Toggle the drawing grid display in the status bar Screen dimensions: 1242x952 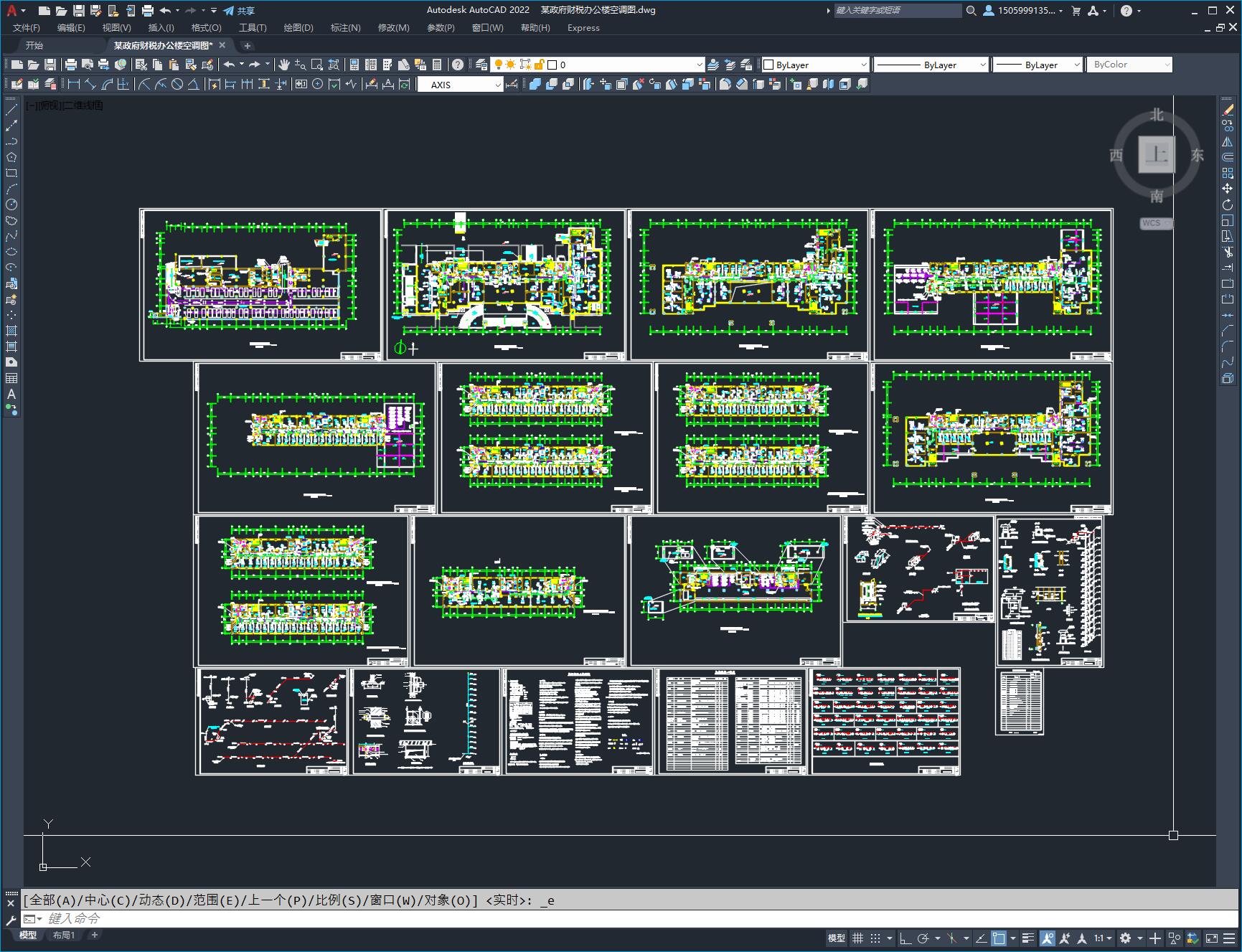point(857,938)
